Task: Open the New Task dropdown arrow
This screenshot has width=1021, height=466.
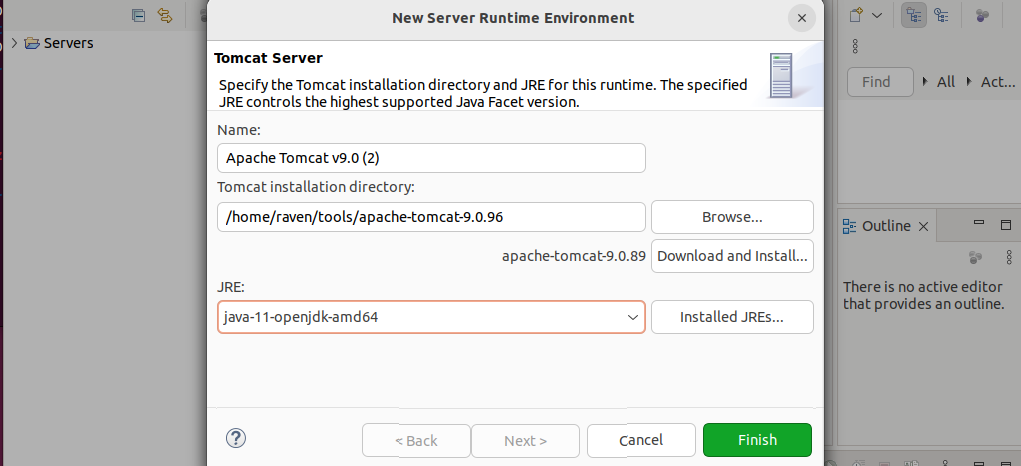Action: point(877,15)
